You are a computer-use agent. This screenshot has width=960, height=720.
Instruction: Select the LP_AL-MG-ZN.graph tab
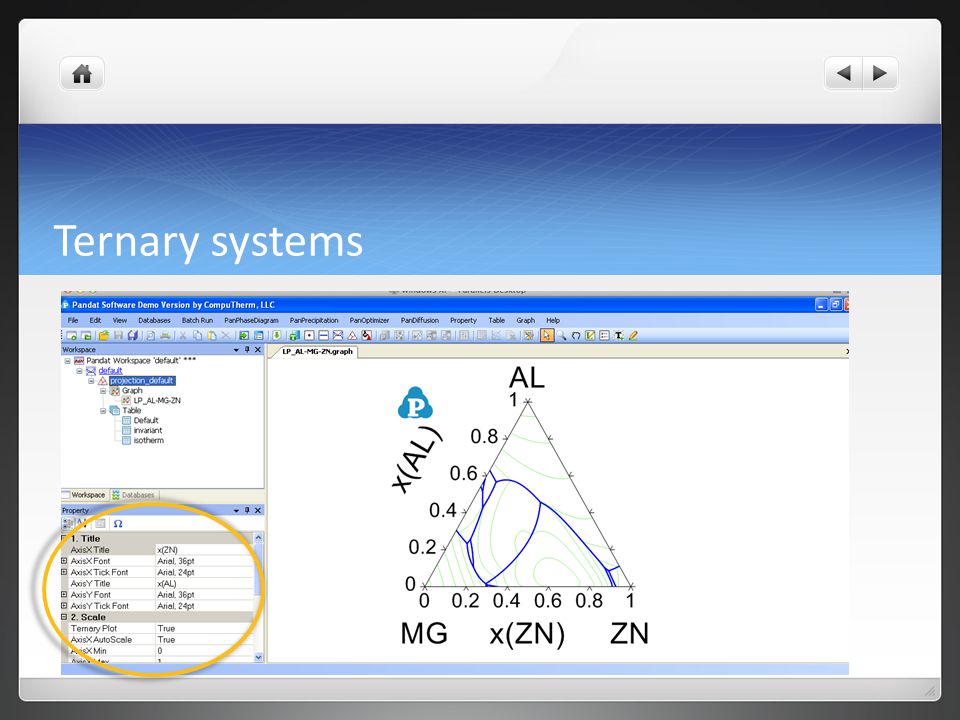pyautogui.click(x=317, y=352)
